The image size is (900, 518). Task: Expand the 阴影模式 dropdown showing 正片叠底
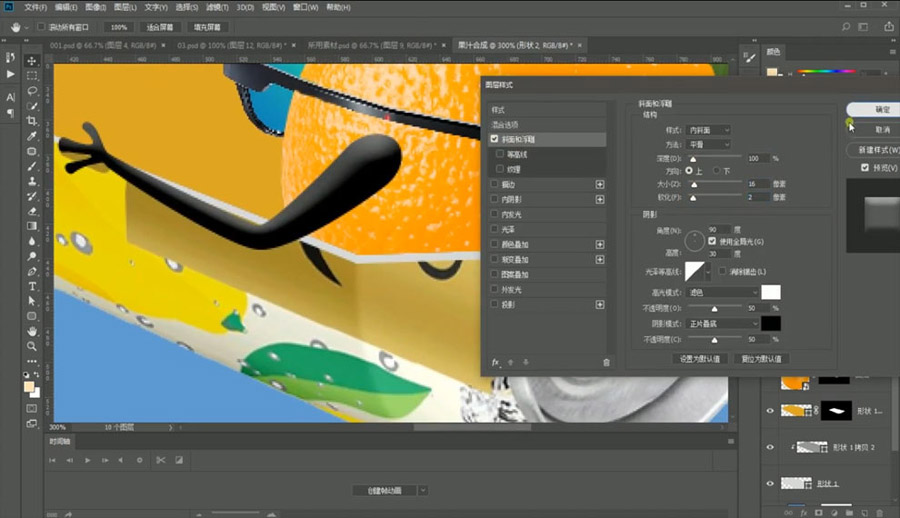(x=724, y=324)
